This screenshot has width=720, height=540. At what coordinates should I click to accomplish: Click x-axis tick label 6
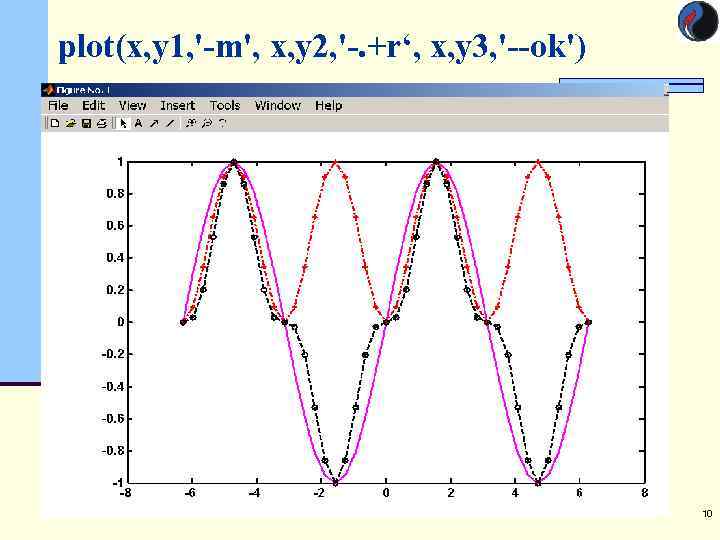point(579,493)
